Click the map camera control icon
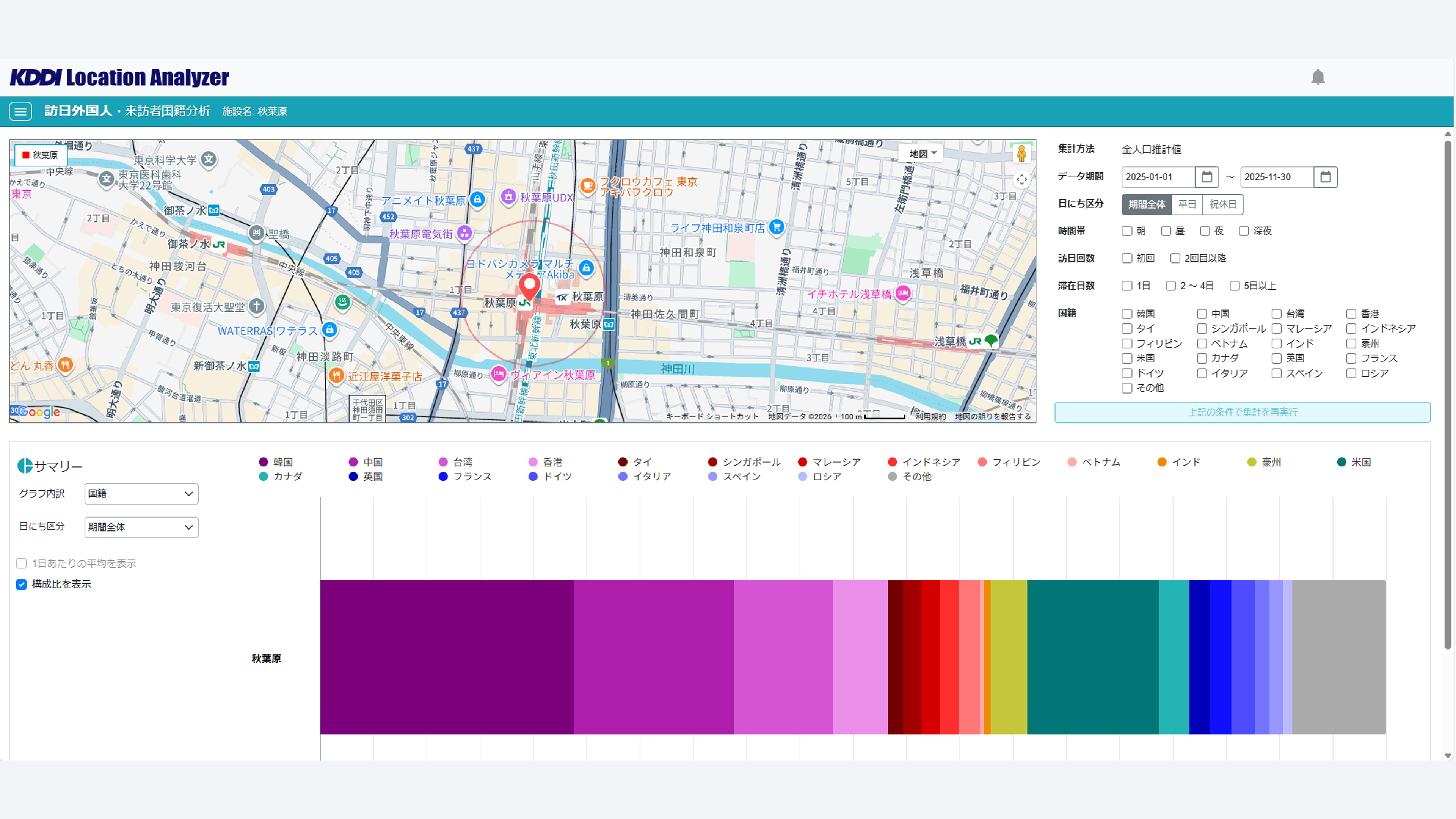 click(x=1021, y=180)
